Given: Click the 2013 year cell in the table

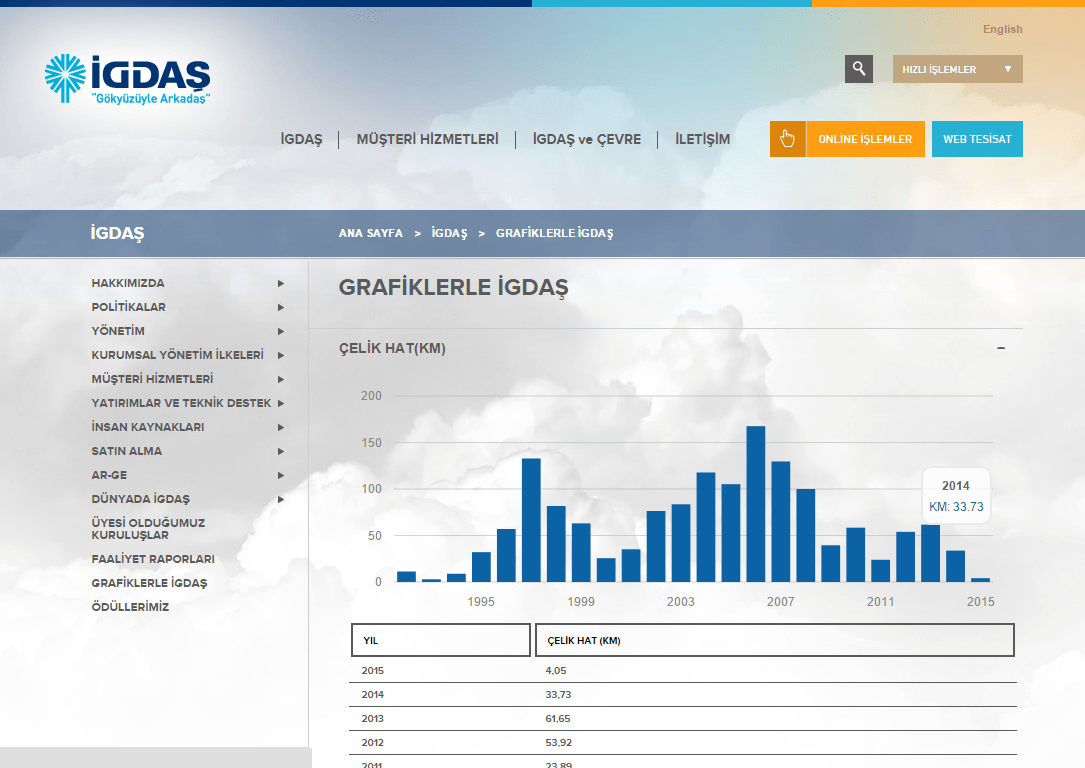Looking at the screenshot, I should (x=372, y=719).
